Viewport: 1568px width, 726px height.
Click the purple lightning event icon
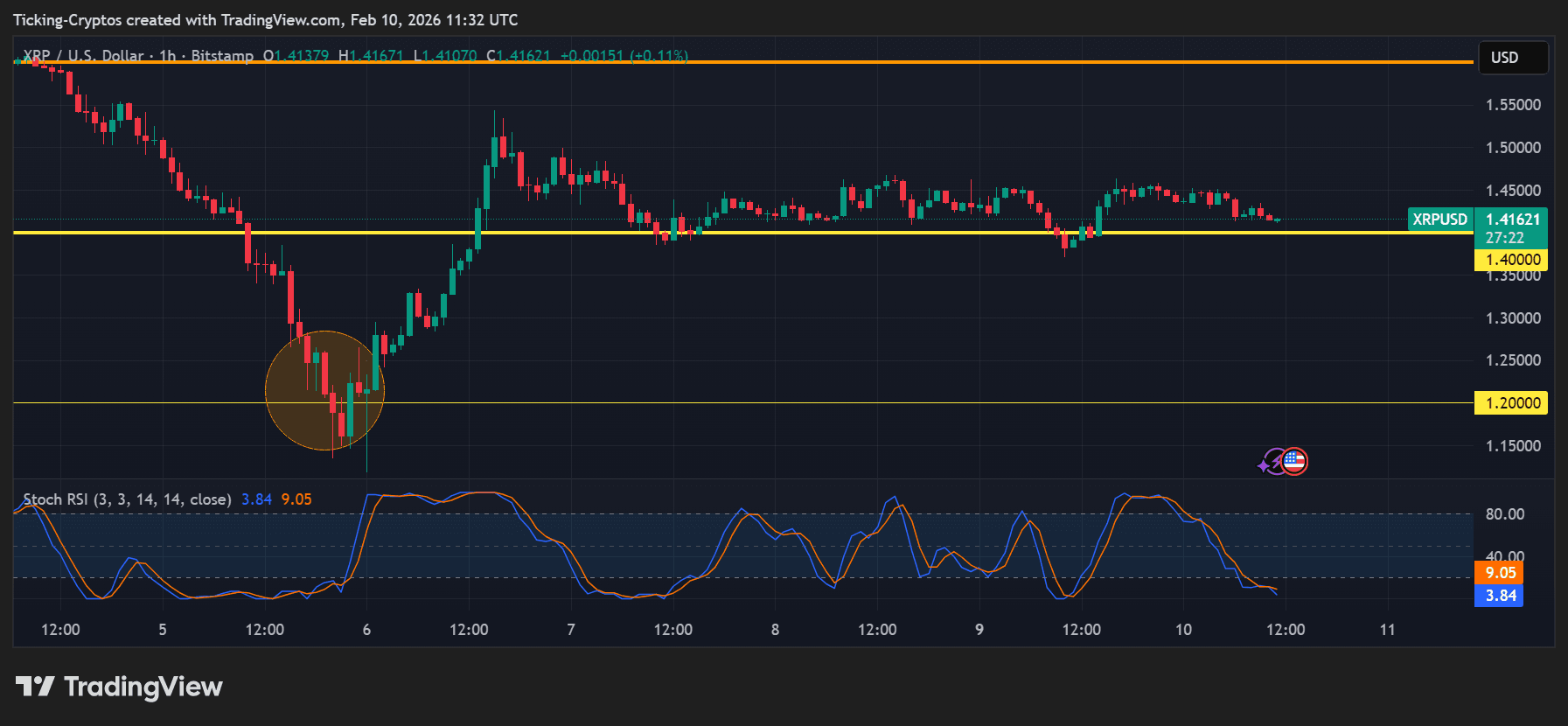(1268, 463)
